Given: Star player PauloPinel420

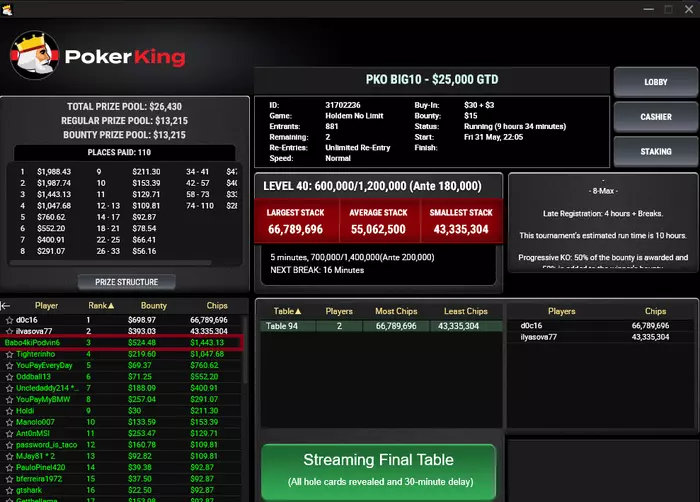Looking at the screenshot, I should (x=9, y=468).
